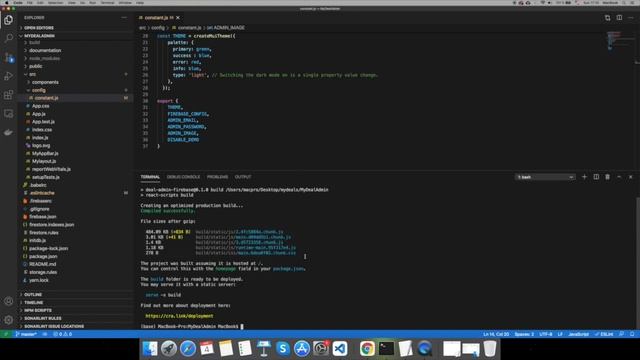Screen dimensions: 640x360
Task: Open the Docker view in activity bar
Action: (9, 132)
